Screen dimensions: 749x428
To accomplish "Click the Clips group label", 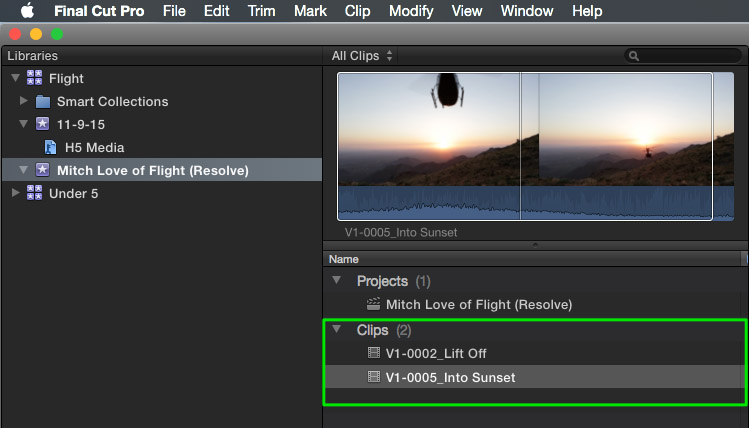I will click(x=372, y=330).
